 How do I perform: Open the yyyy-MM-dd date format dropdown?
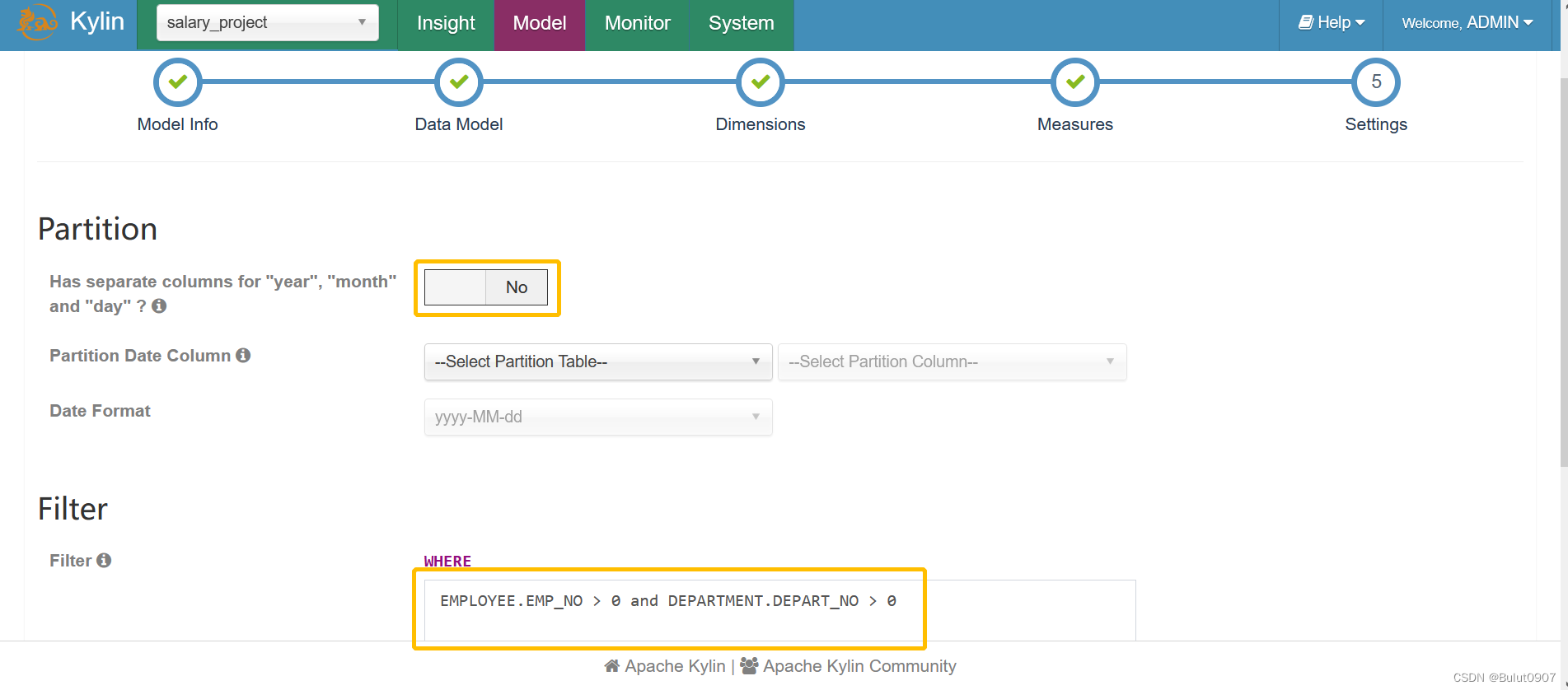598,417
